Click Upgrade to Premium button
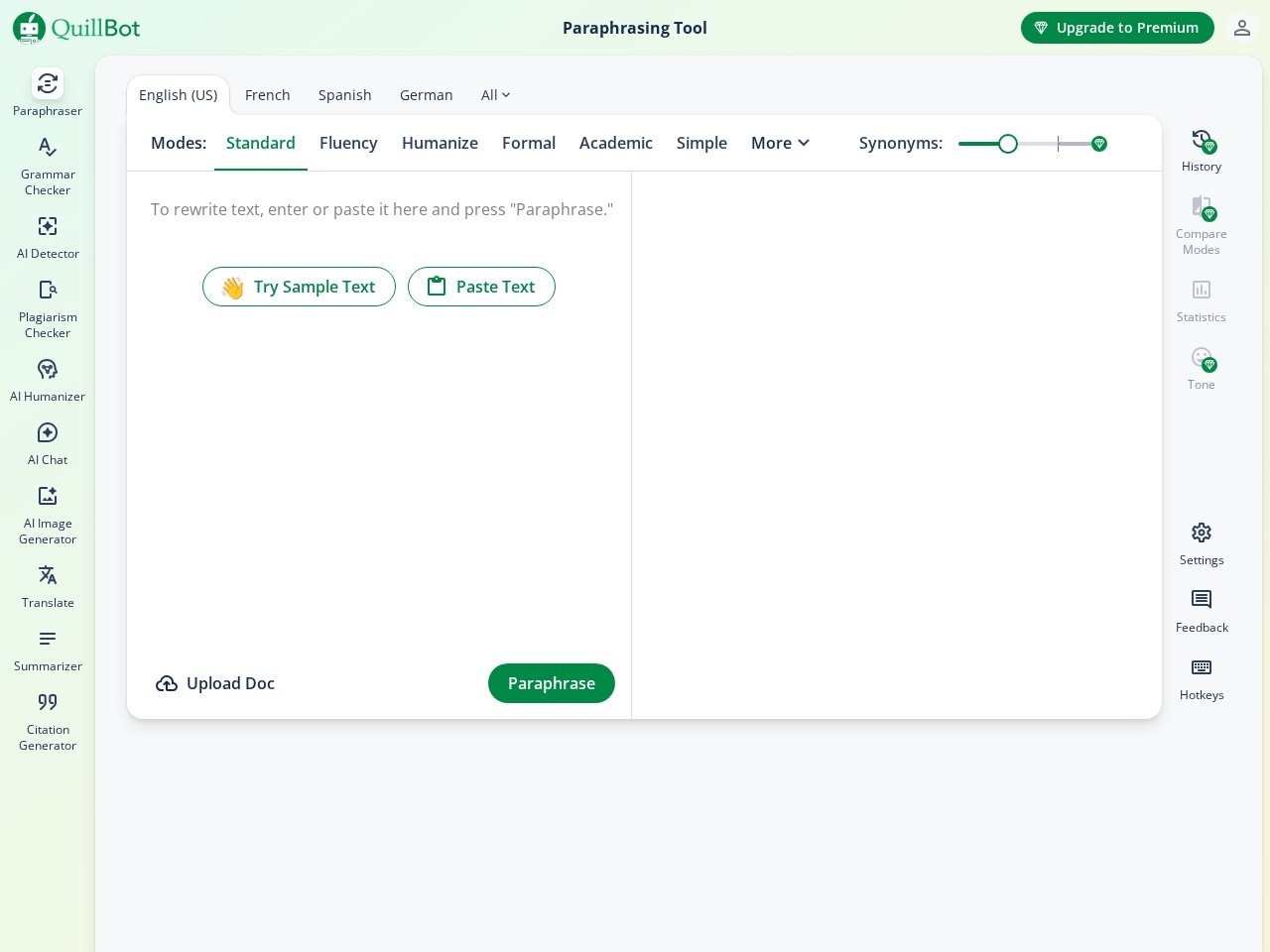1270x952 pixels. 1116,28
